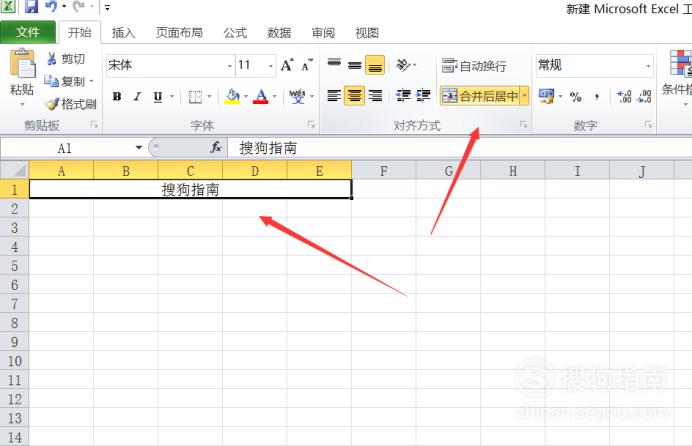
Task: Click the fx insert function icon
Action: click(216, 147)
